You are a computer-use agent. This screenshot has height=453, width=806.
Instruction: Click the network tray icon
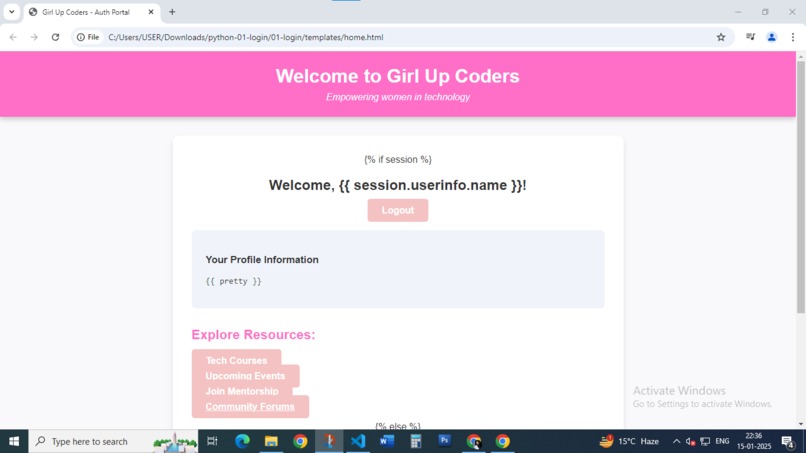tap(705, 441)
